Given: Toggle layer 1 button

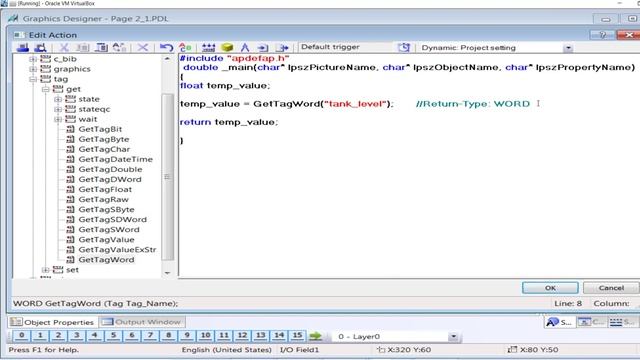Looking at the screenshot, I should pos(40,336).
